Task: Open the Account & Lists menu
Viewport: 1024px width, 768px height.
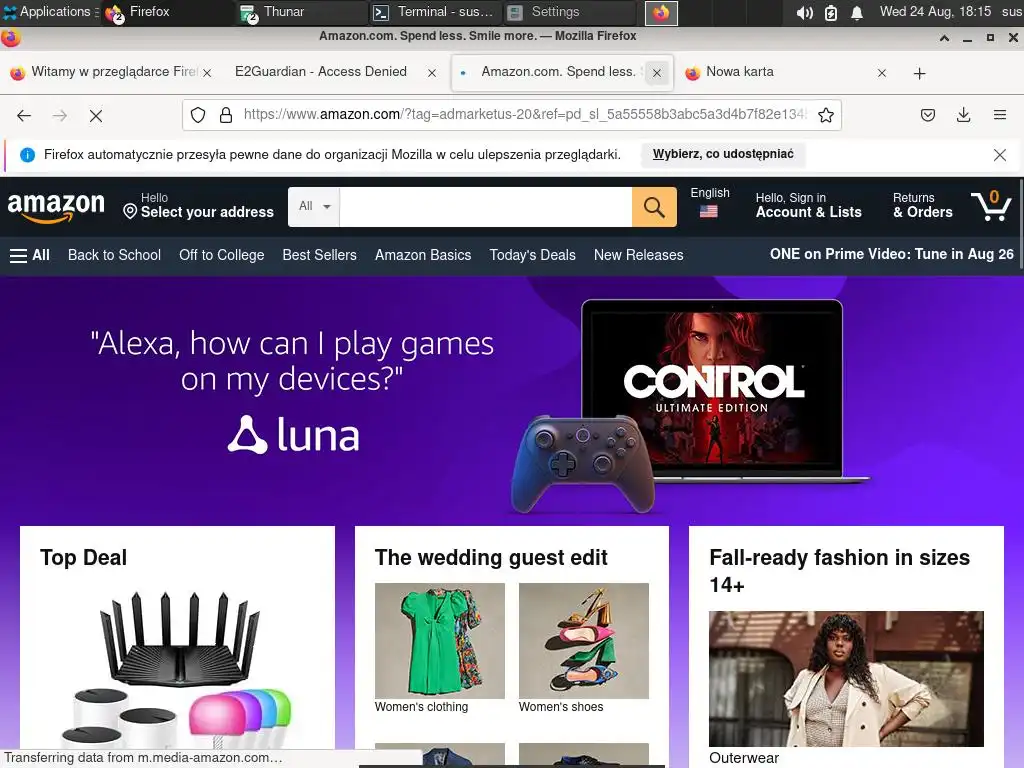Action: [x=808, y=205]
